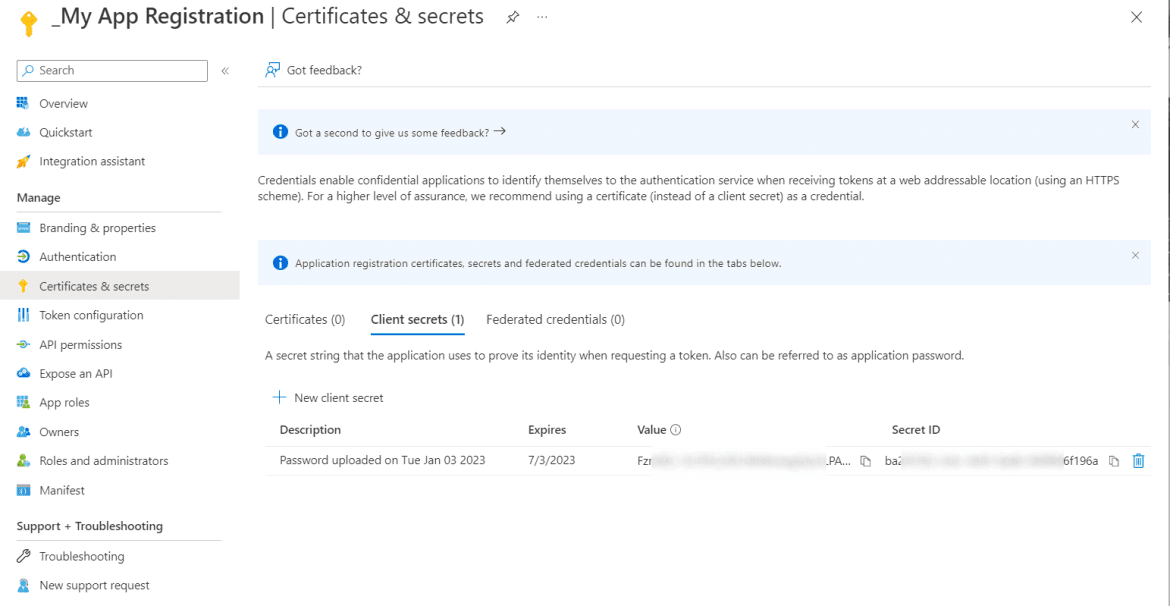Follow the feedback banner arrow link
This screenshot has width=1170, height=606.
click(500, 131)
